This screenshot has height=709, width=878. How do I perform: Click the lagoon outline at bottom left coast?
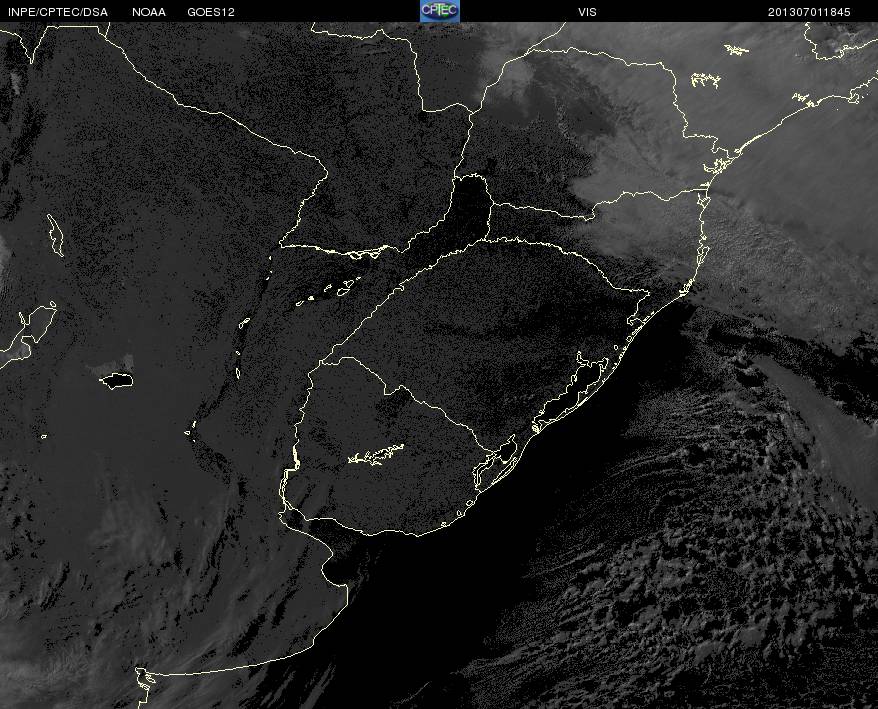(x=145, y=679)
